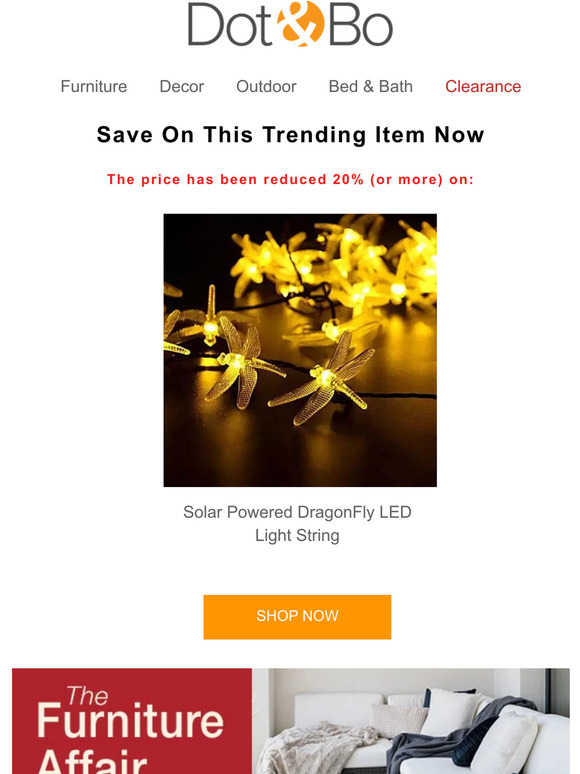Hit the orange SHOP NOW button
Image resolution: width=580 pixels, height=774 pixels.
tap(297, 617)
